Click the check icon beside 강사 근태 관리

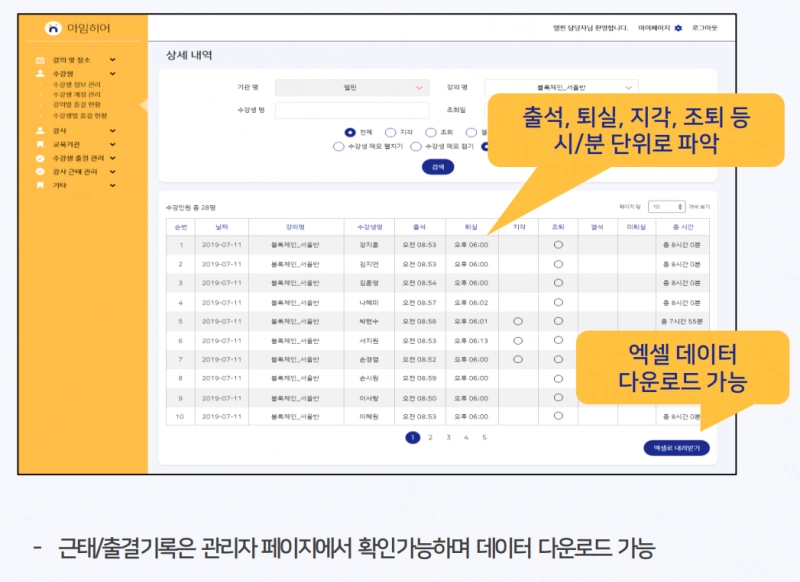point(40,171)
